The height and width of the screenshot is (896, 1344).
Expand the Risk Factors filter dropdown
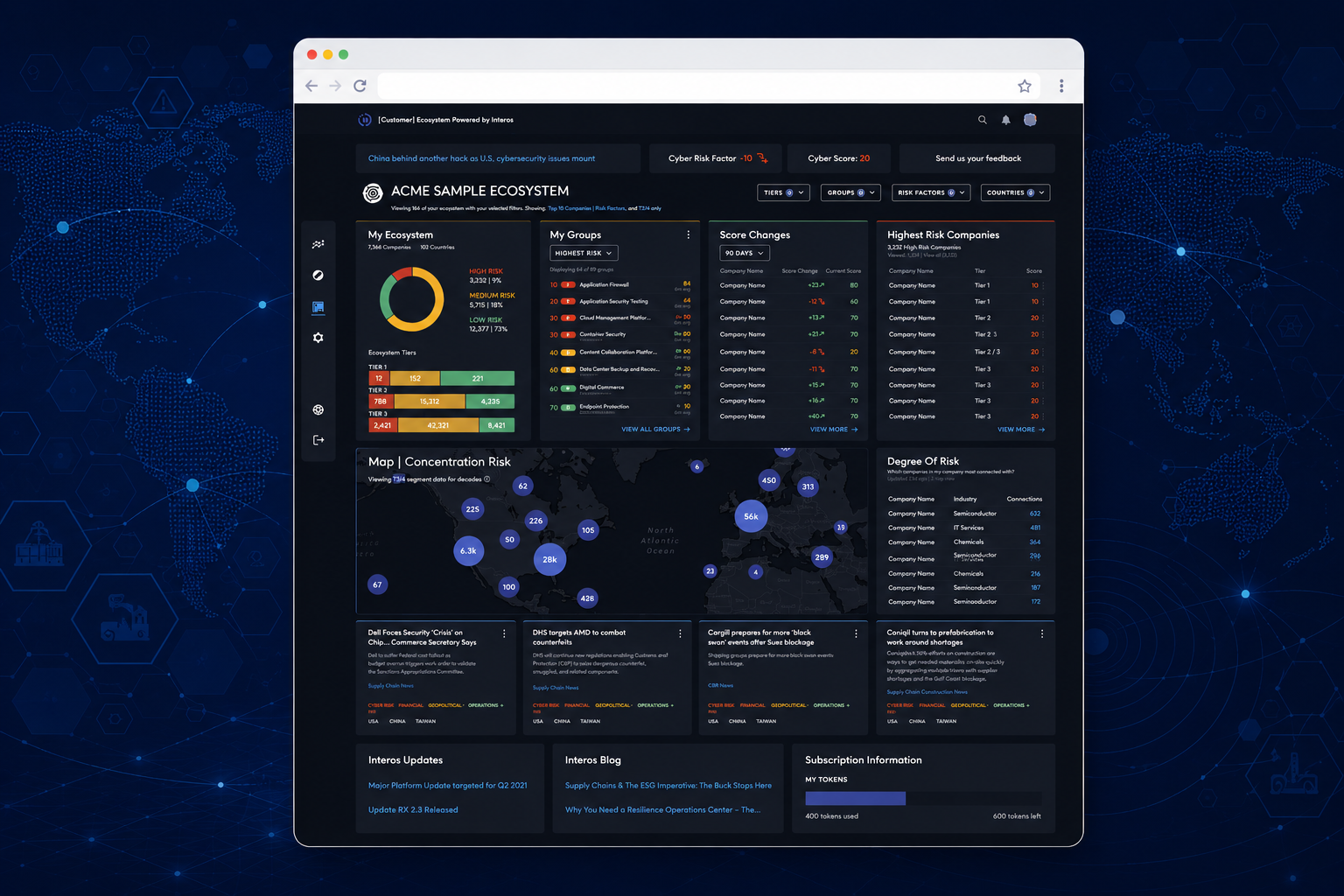(931, 192)
